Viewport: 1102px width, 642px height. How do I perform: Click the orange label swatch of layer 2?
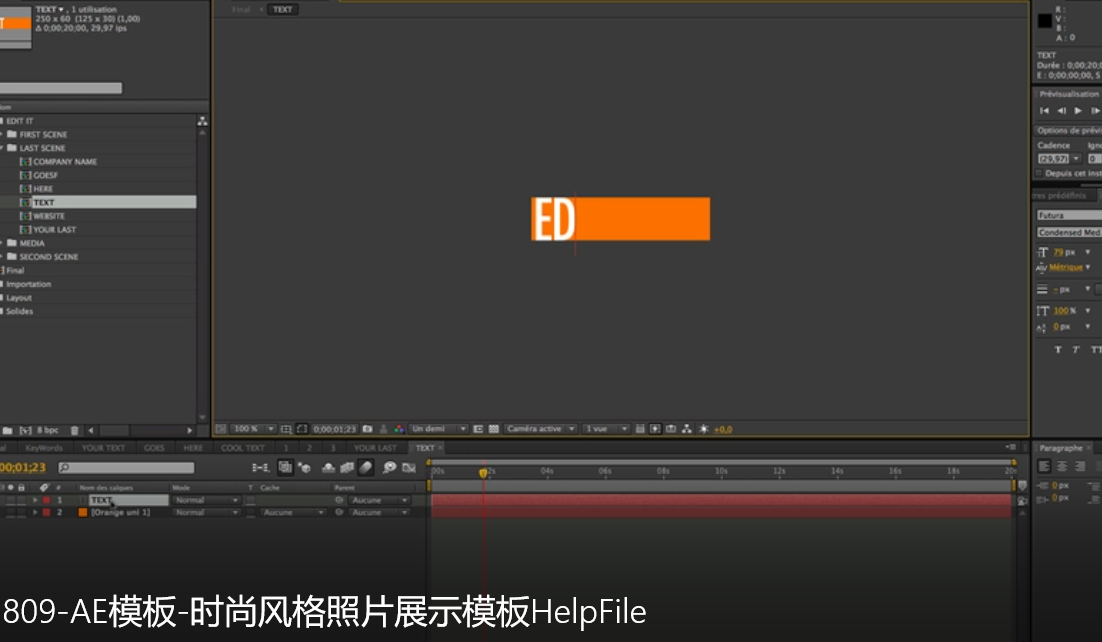(x=83, y=512)
